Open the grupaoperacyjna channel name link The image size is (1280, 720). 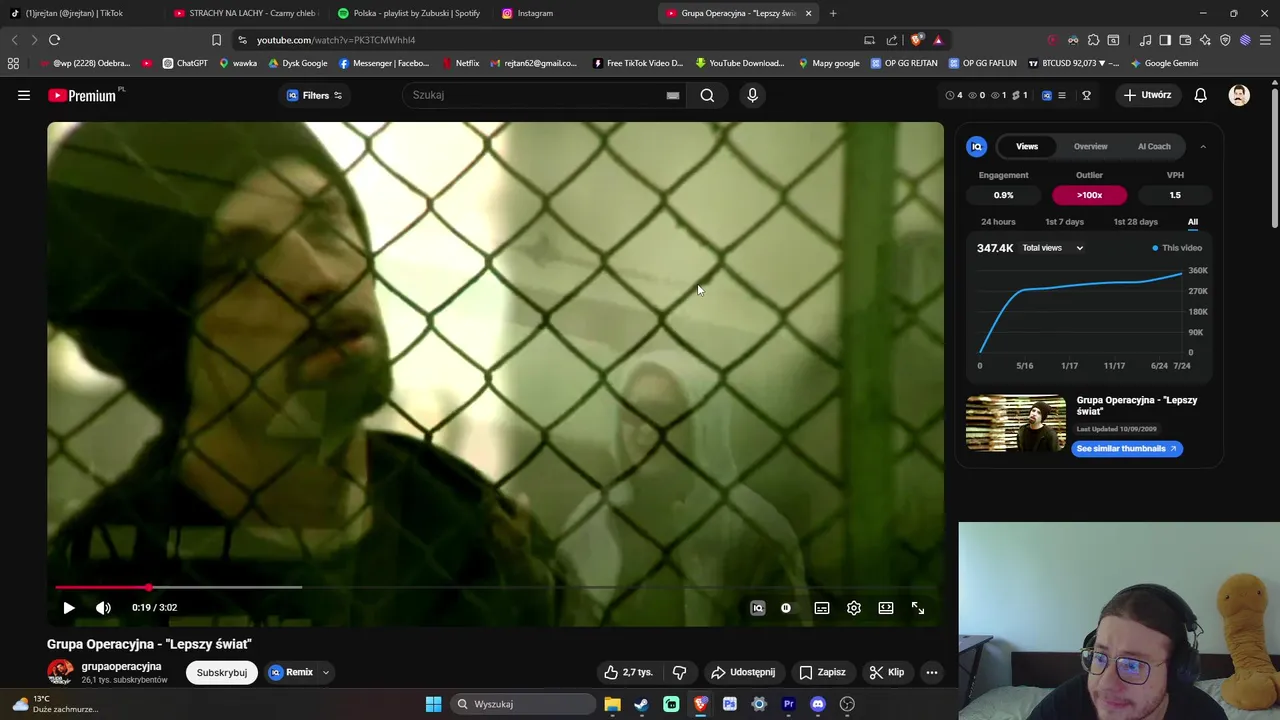pyautogui.click(x=121, y=666)
